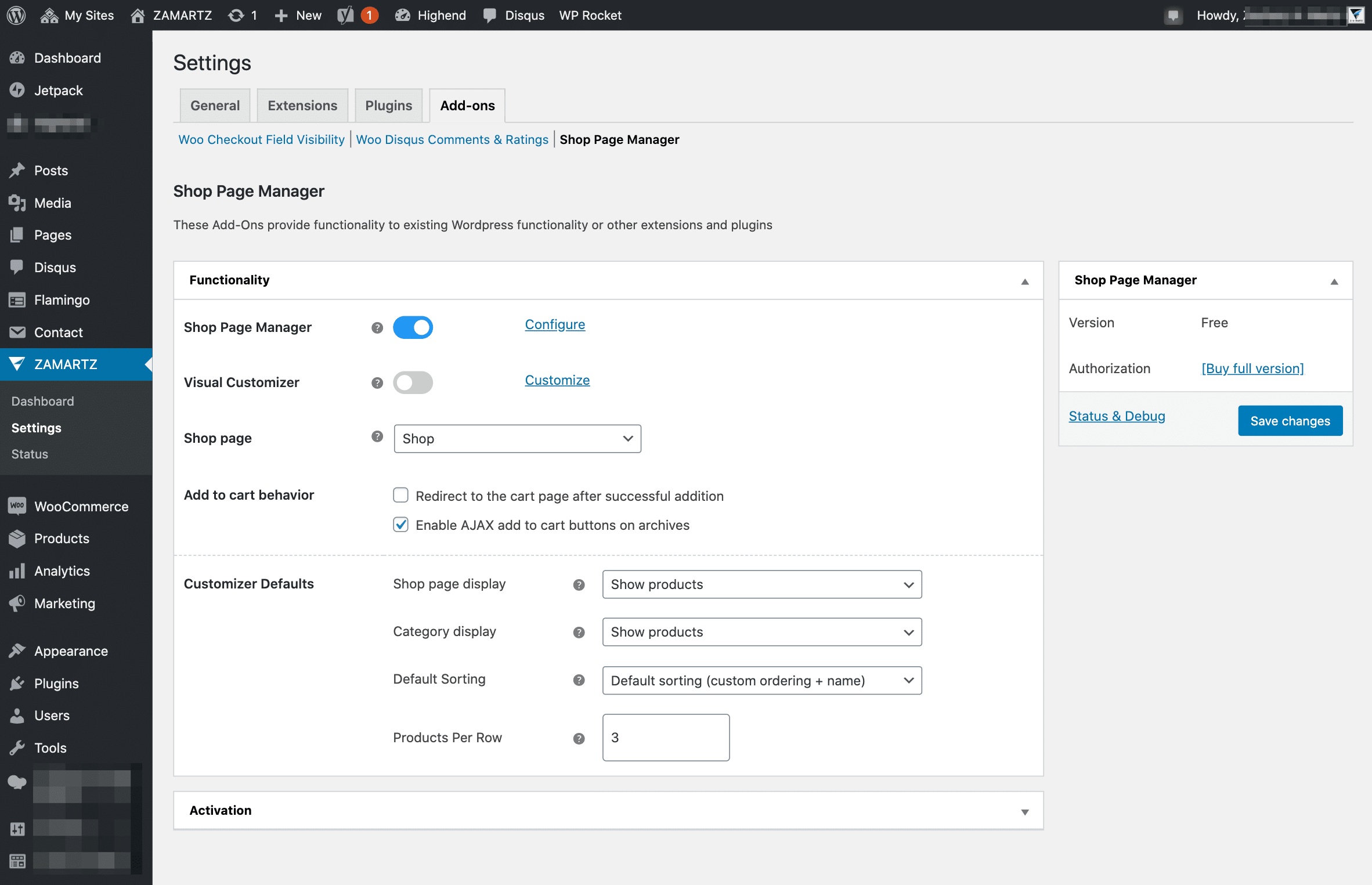Screen dimensions: 1372x885
Task: Check redirect to cart page option
Action: [x=400, y=495]
